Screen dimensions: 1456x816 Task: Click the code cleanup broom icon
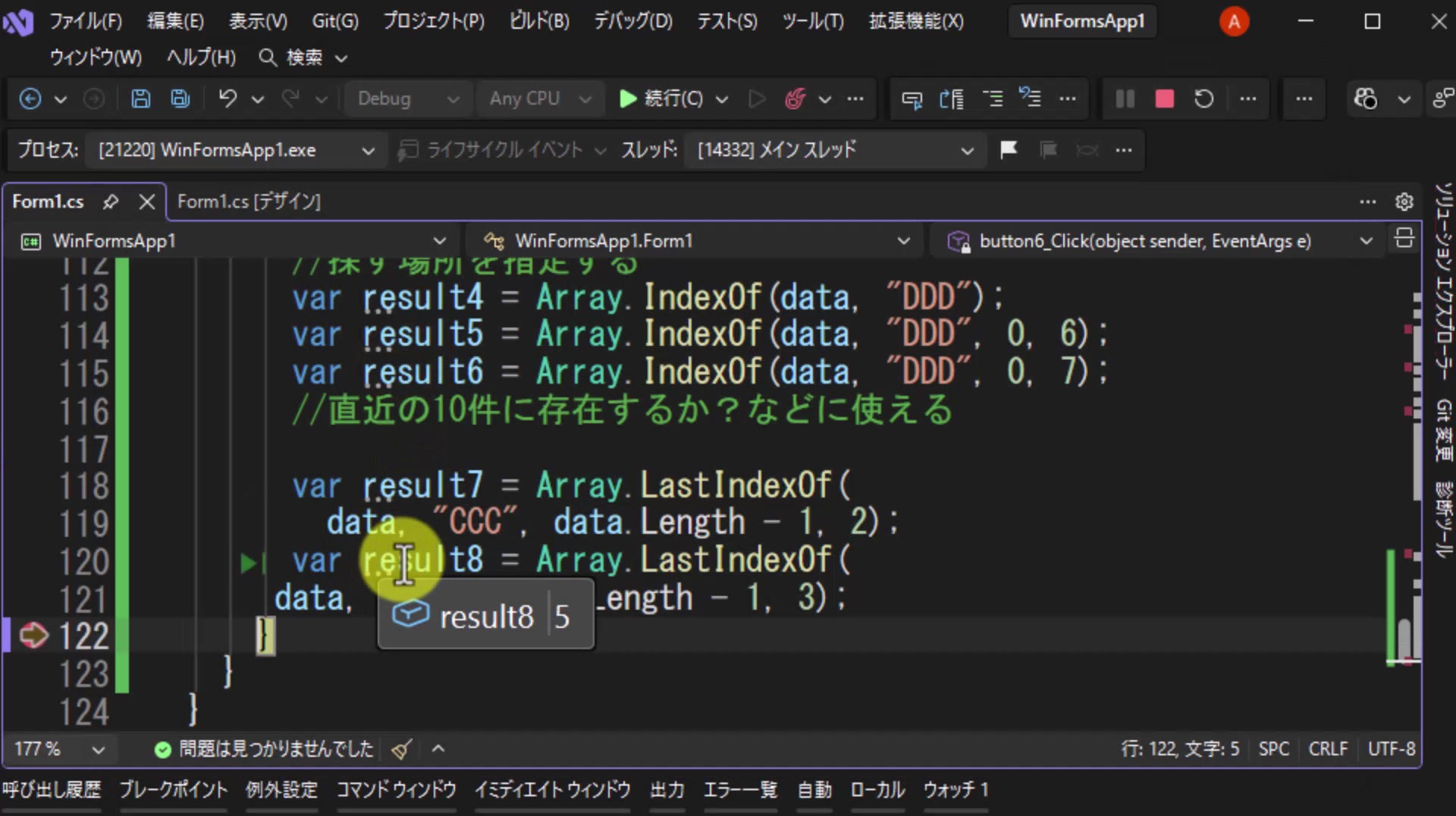coord(401,749)
